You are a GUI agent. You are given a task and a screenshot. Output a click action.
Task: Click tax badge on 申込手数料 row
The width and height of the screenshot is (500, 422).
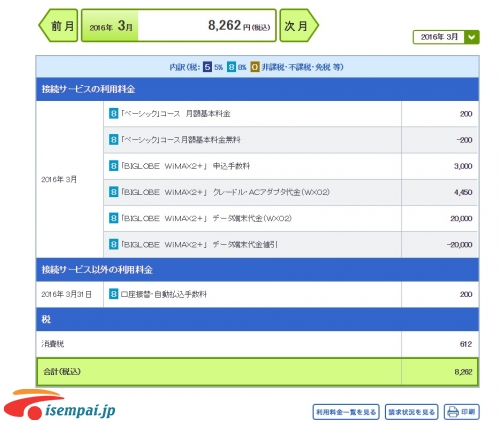pyautogui.click(x=114, y=166)
